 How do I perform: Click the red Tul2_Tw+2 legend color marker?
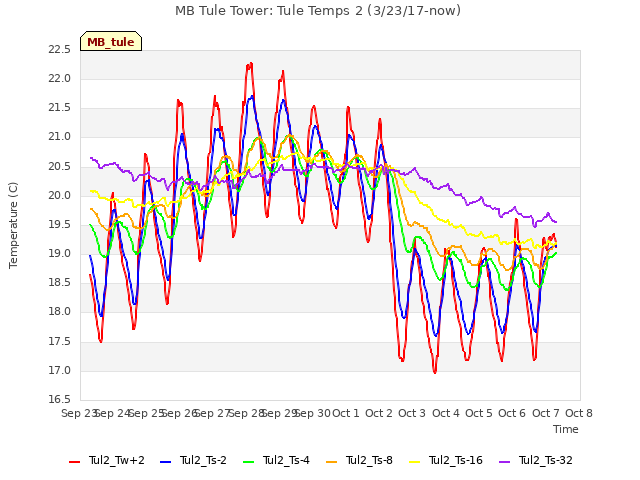coord(75,462)
